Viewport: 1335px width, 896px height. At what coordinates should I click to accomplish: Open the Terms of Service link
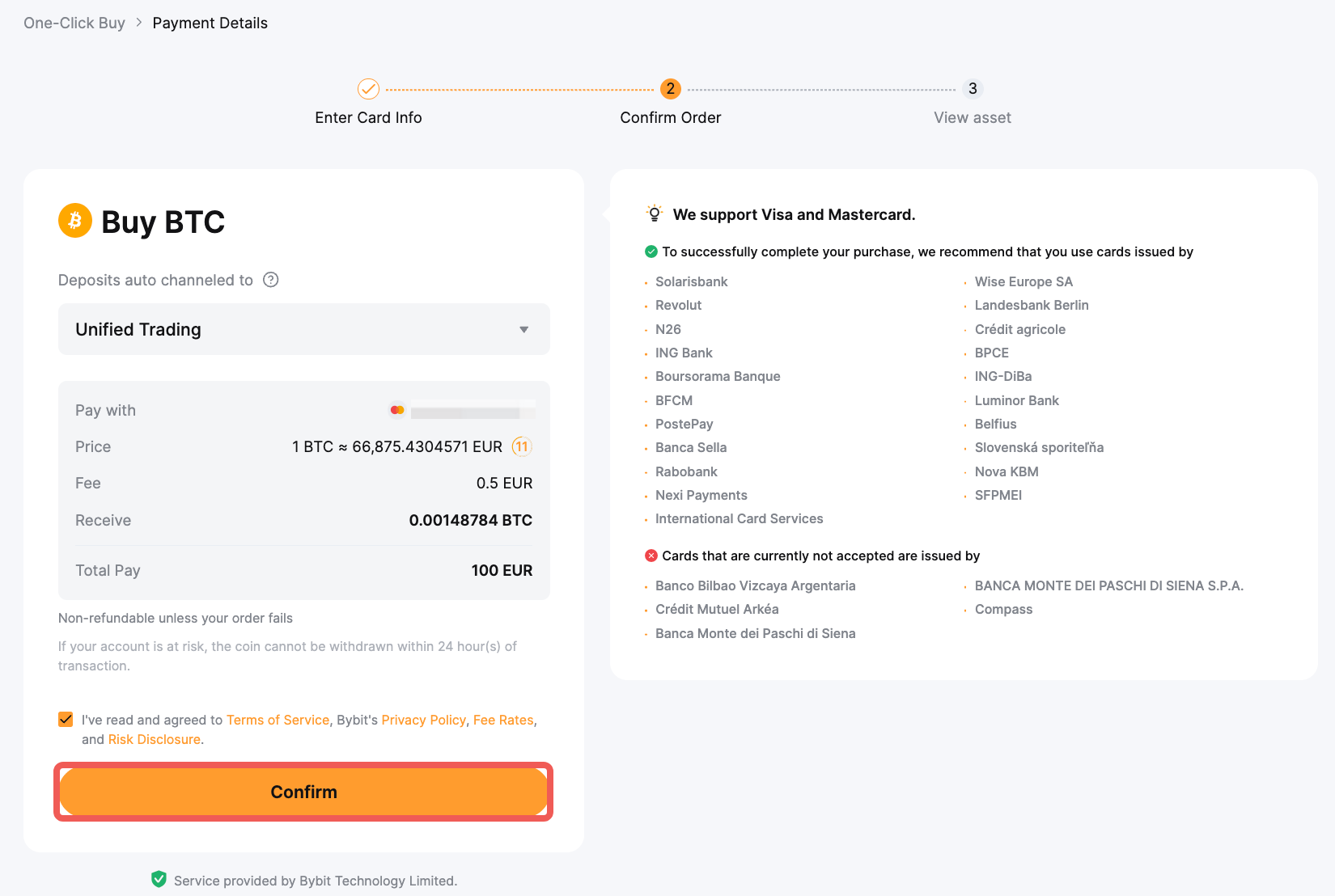coord(278,720)
